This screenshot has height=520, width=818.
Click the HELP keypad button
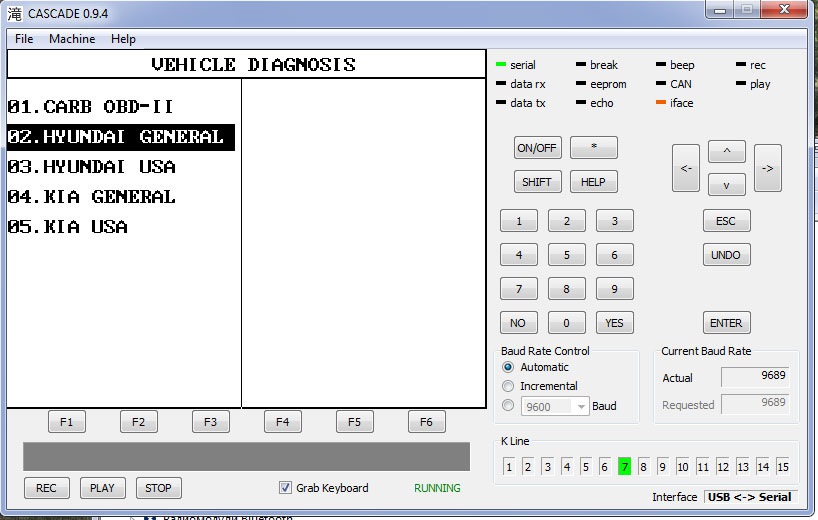coord(594,182)
